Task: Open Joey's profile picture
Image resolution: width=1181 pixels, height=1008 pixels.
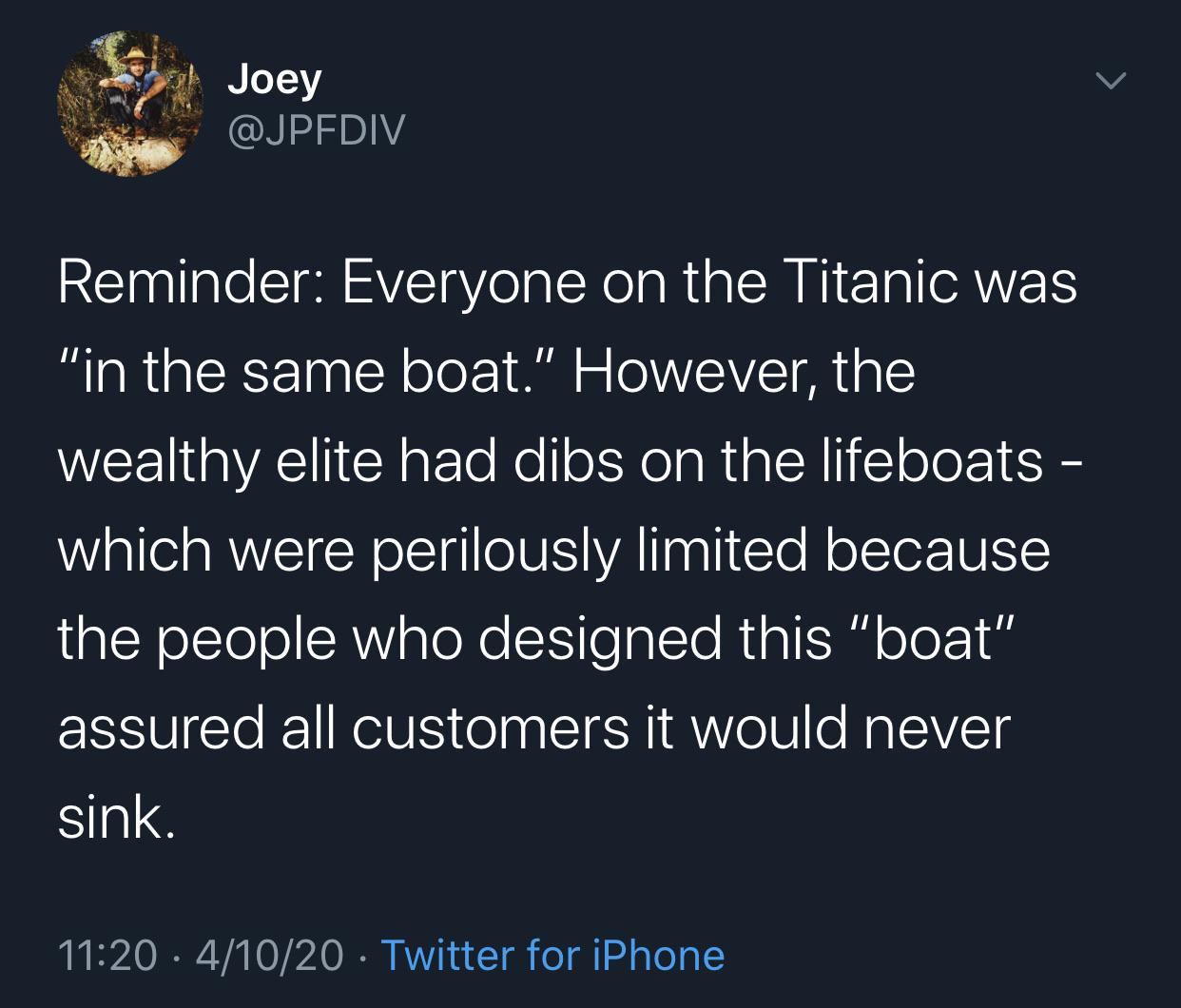Action: point(130,106)
